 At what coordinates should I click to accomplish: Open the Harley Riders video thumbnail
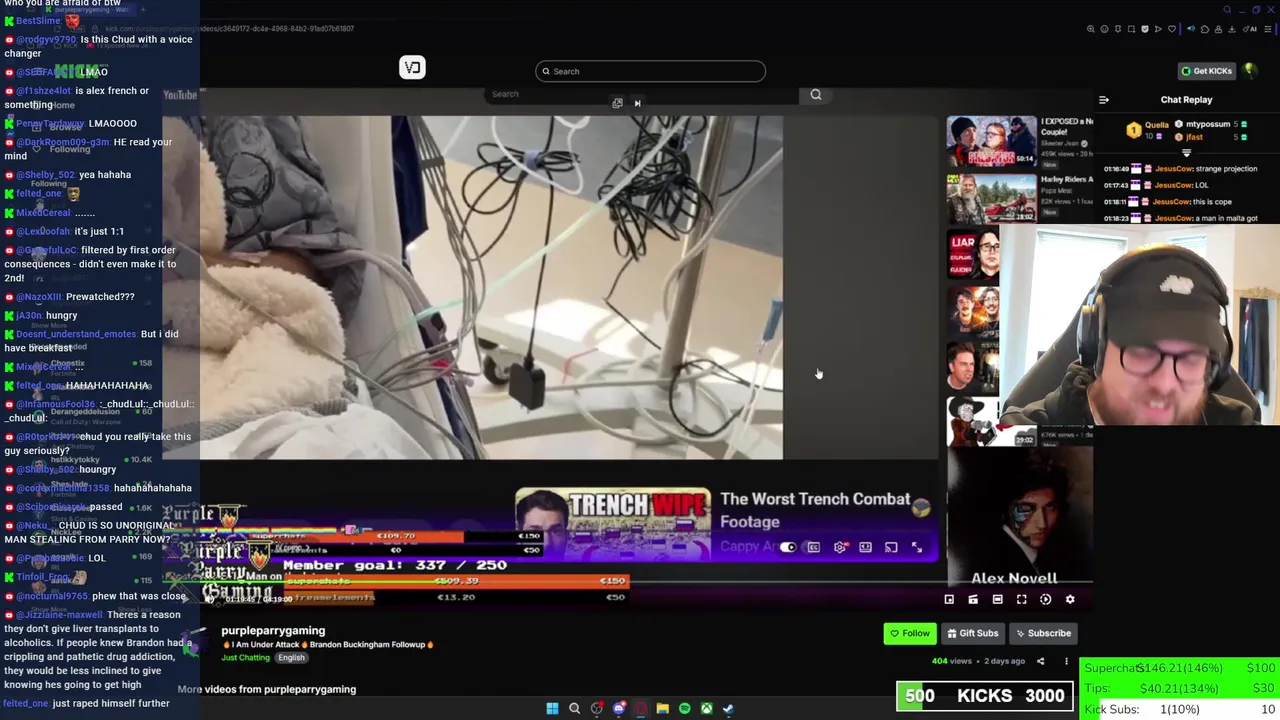point(992,198)
